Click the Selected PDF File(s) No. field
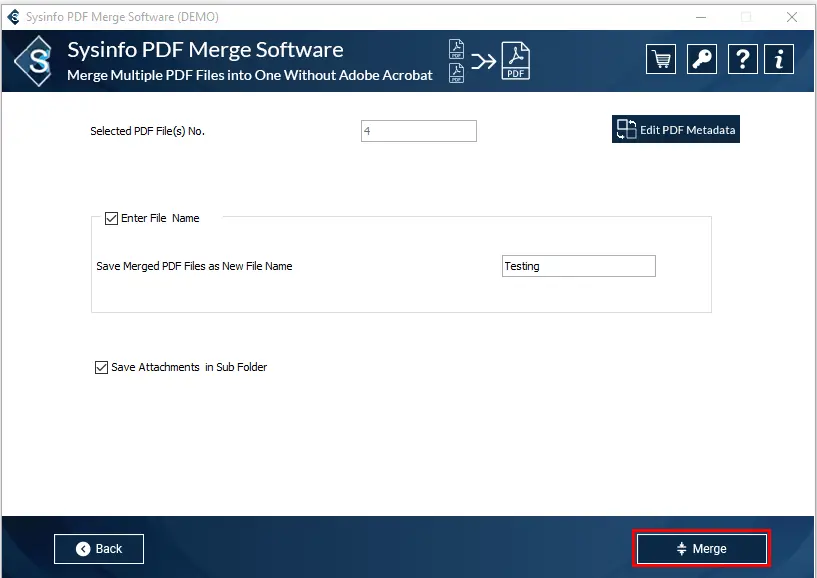The height and width of the screenshot is (578, 817). (x=418, y=131)
